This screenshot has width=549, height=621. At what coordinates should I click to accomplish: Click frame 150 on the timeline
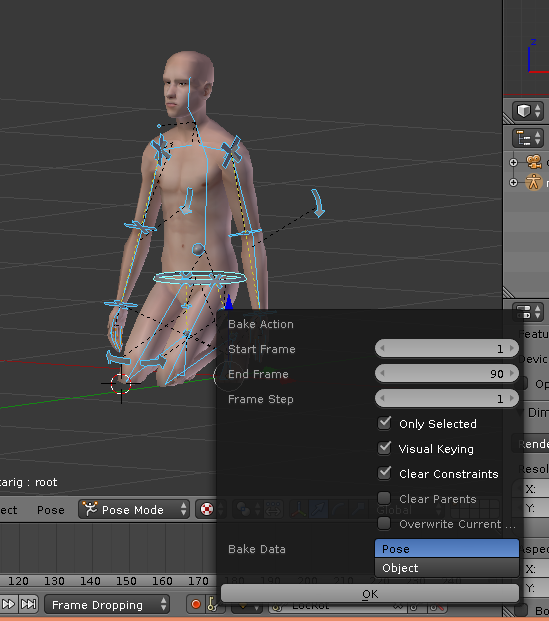[x=126, y=581]
